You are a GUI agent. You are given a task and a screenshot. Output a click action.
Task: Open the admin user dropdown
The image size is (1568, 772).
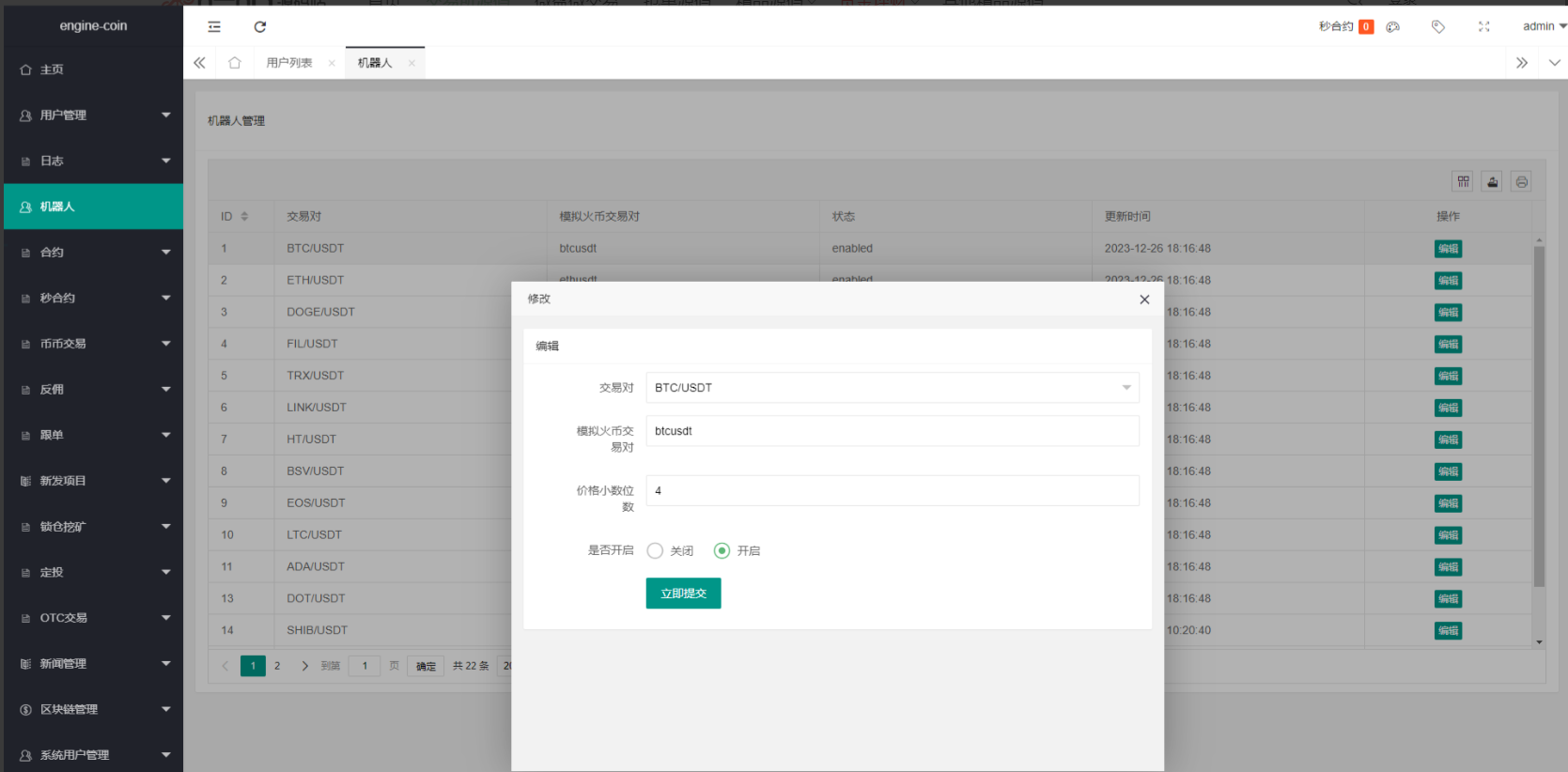pyautogui.click(x=1544, y=26)
